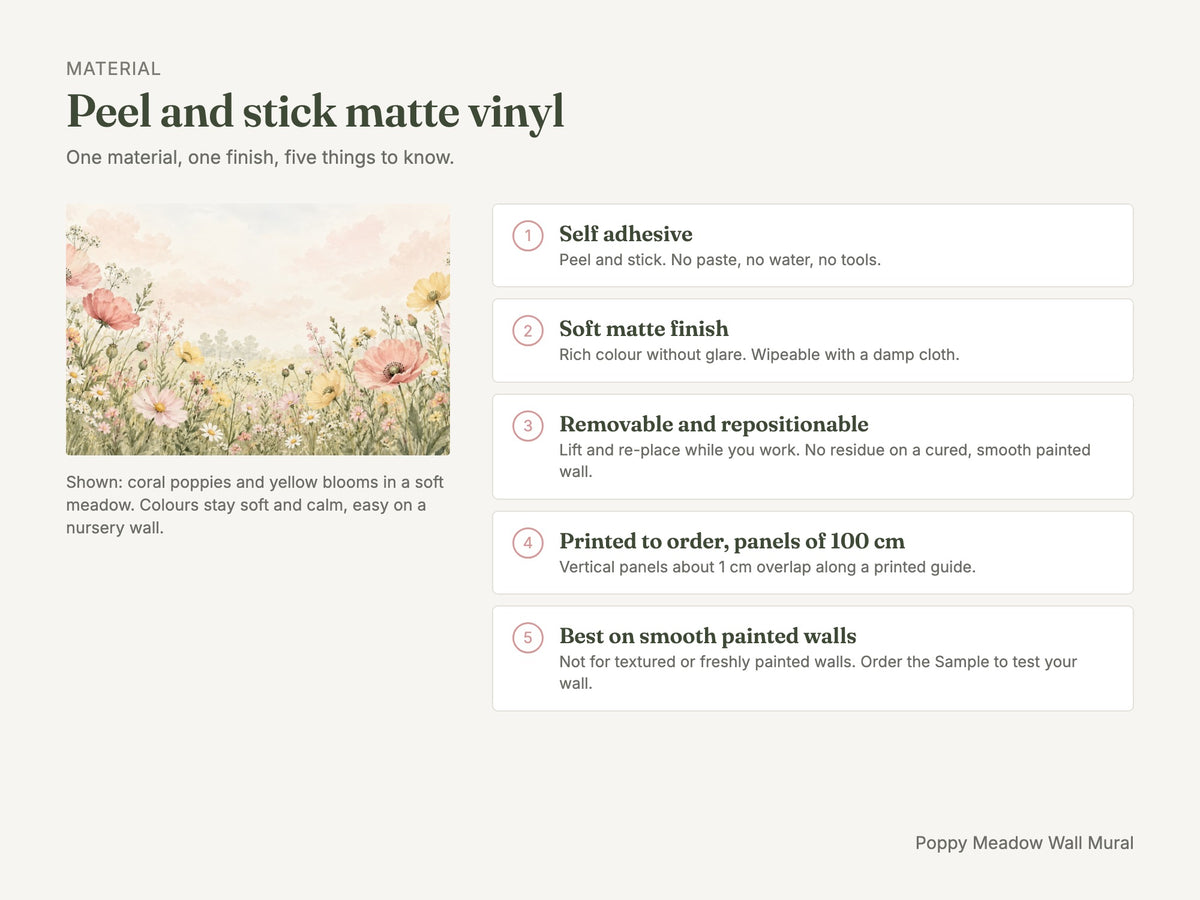The height and width of the screenshot is (900, 1200).
Task: Click the circled number 5 icon
Action: coord(528,638)
